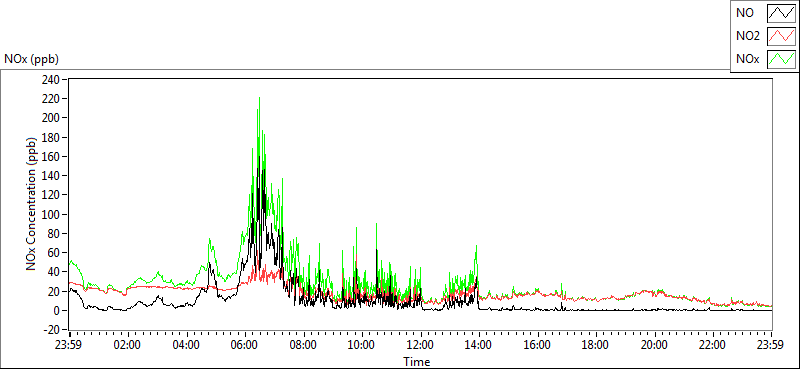Click the -20 y-axis minimum value
This screenshot has height=369, width=800.
[x=52, y=330]
